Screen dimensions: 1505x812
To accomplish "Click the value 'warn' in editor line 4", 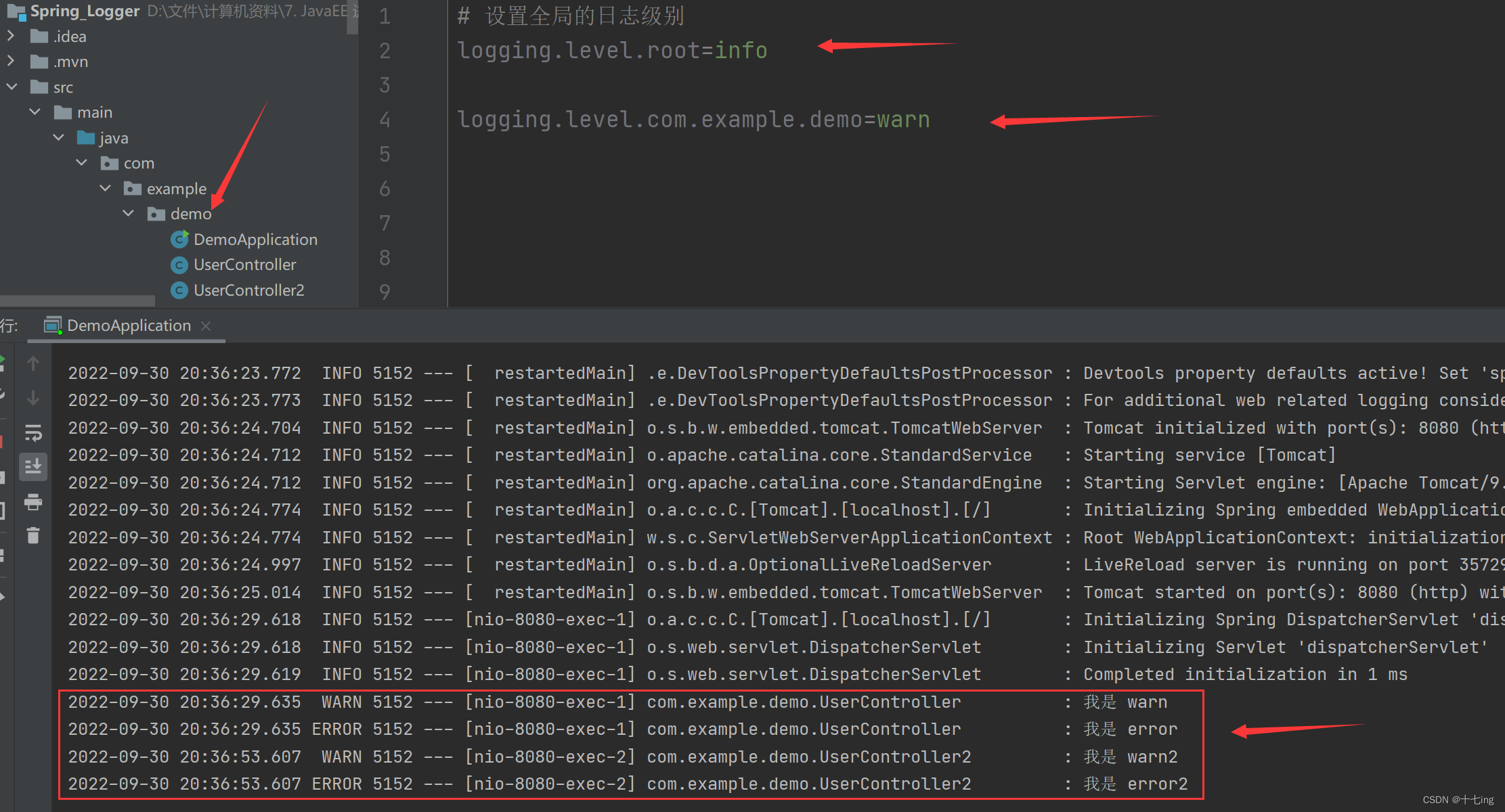I will (x=903, y=119).
